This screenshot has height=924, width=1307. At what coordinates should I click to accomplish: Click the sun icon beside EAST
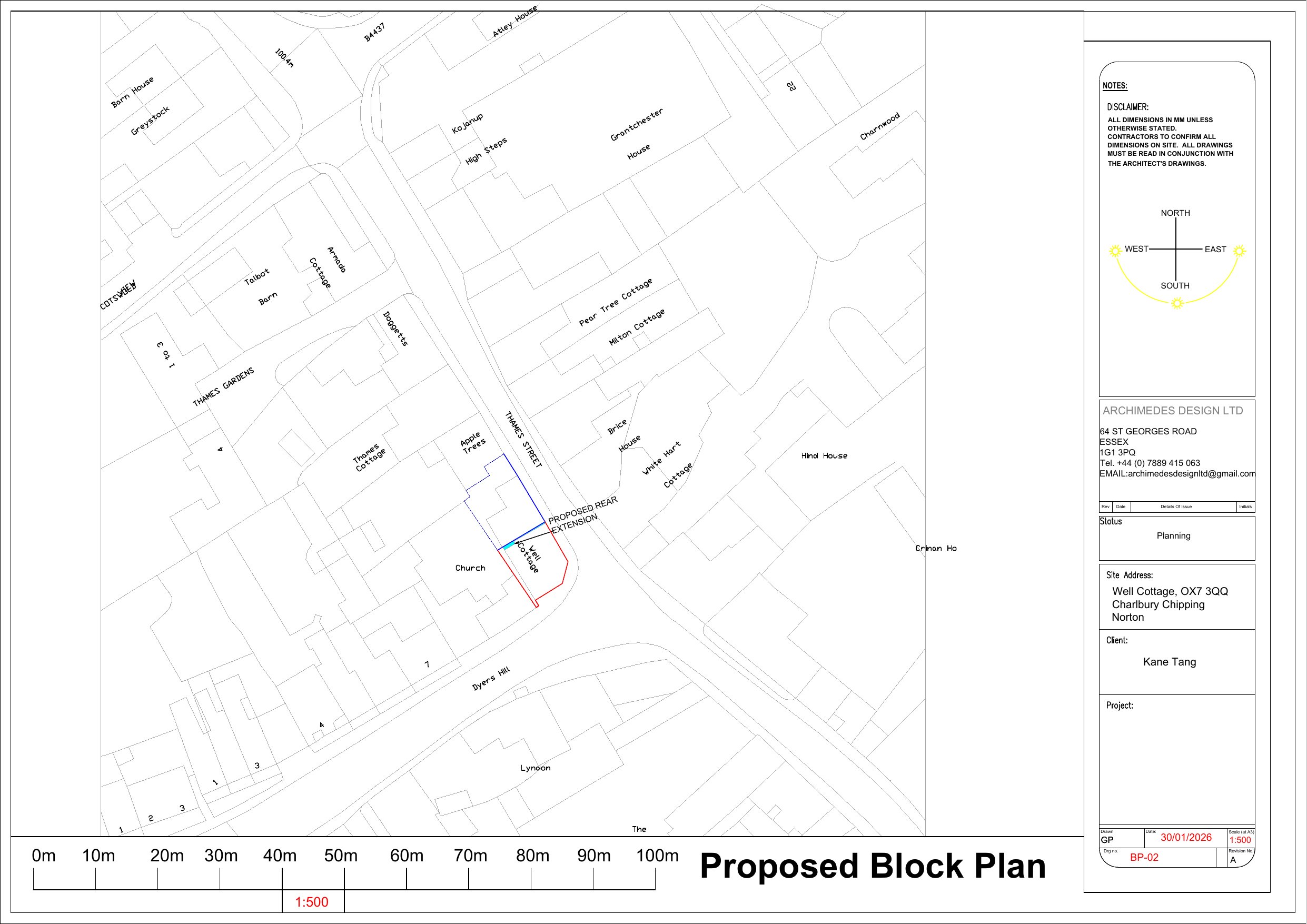1239,251
